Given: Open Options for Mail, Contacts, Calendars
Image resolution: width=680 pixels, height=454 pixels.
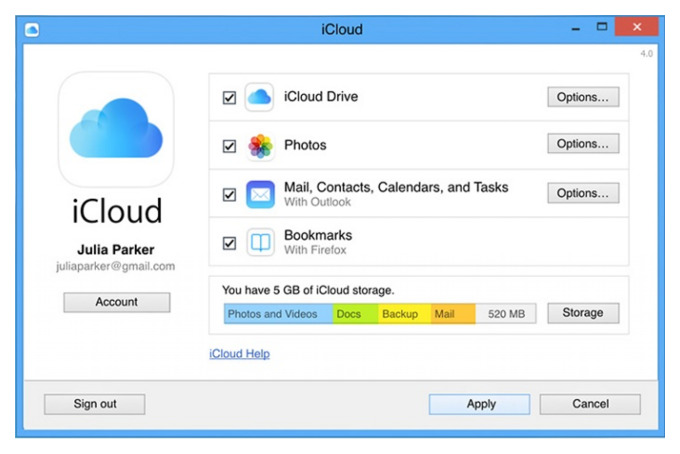Looking at the screenshot, I should click(x=583, y=193).
